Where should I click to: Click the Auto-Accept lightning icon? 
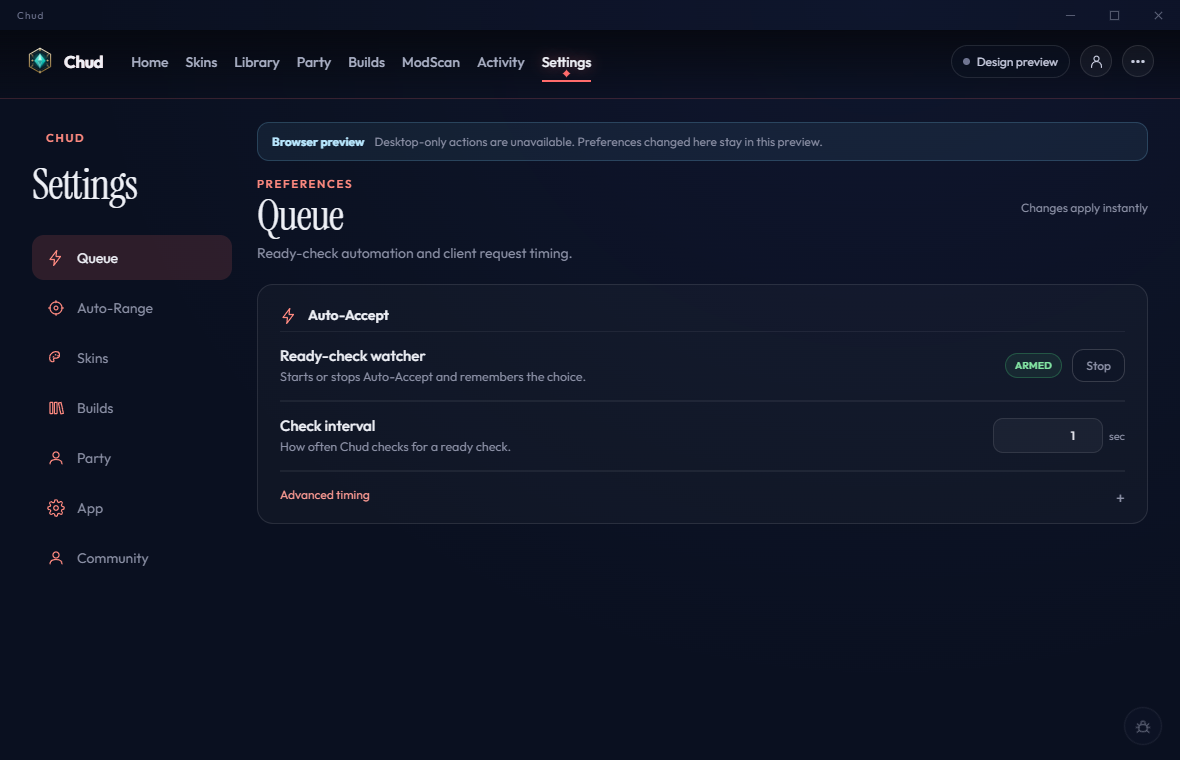point(288,316)
